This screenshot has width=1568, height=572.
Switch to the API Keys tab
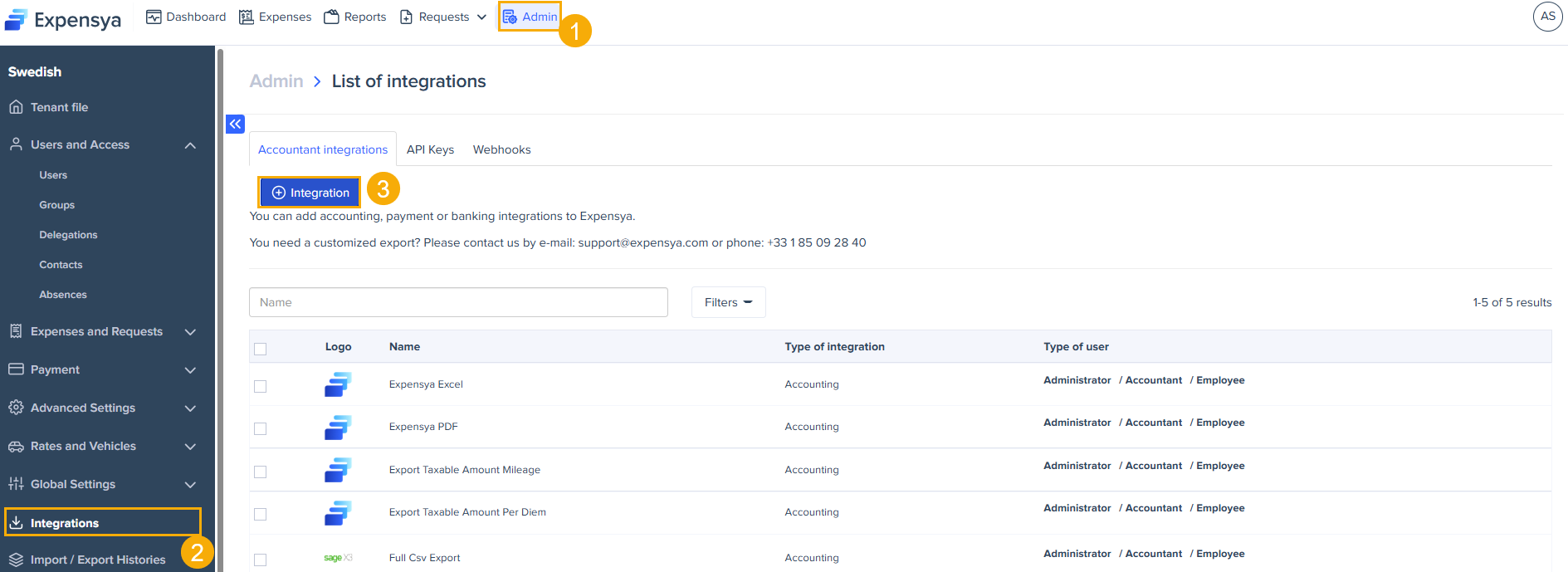click(x=430, y=149)
